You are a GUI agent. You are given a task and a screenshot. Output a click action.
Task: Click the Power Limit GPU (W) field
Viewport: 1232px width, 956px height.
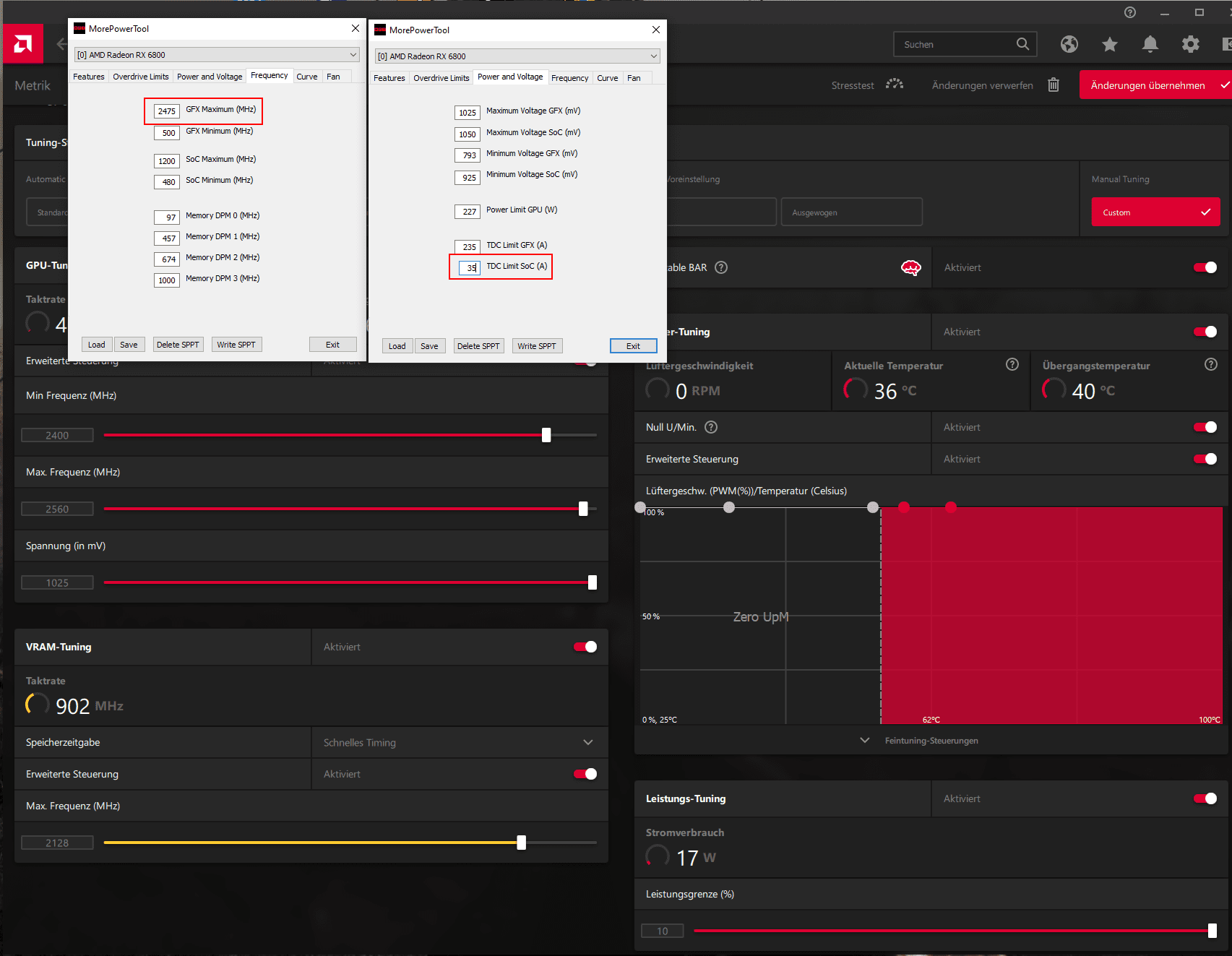(x=468, y=212)
